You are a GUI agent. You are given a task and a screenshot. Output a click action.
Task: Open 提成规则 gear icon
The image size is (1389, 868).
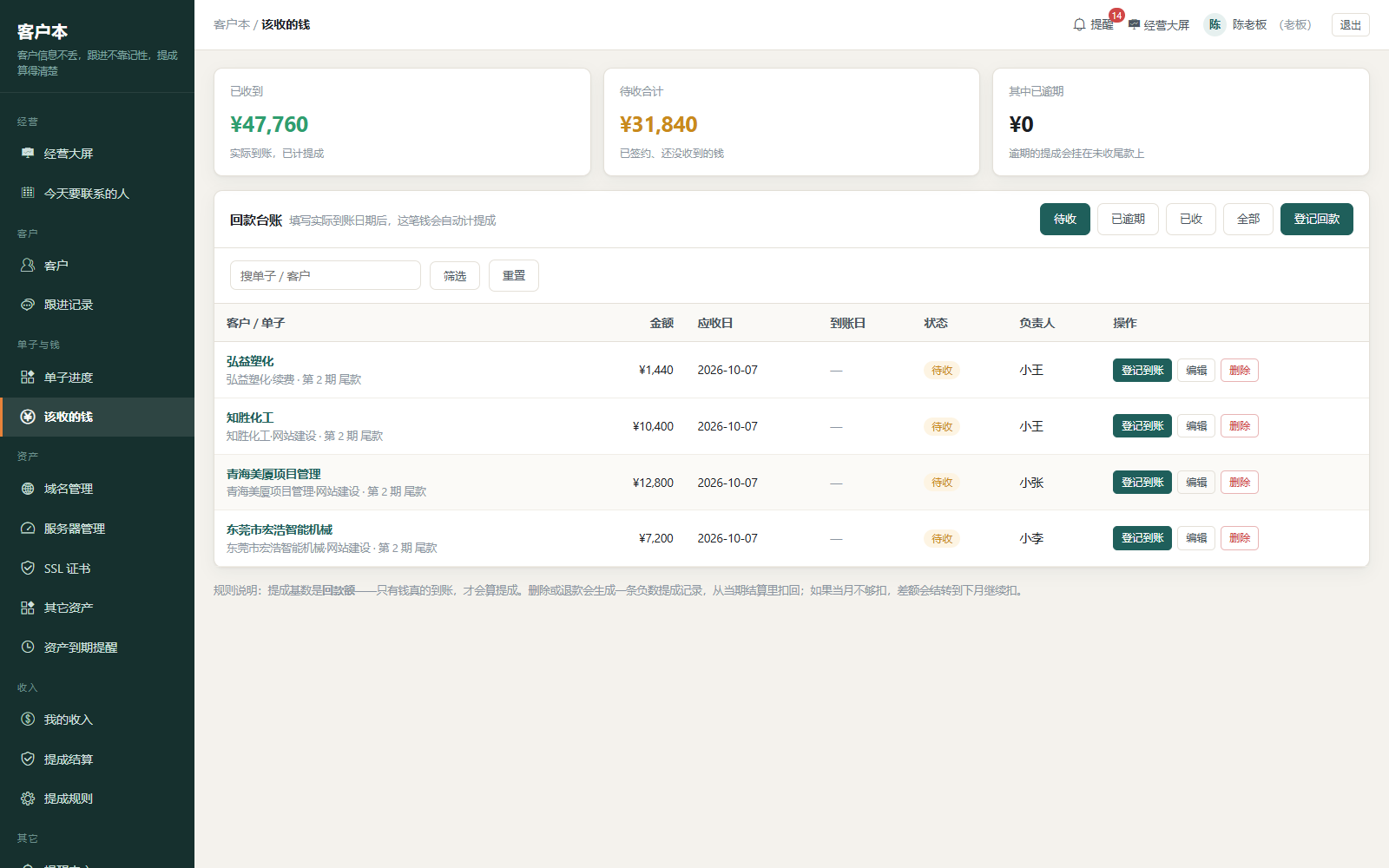pyautogui.click(x=28, y=799)
